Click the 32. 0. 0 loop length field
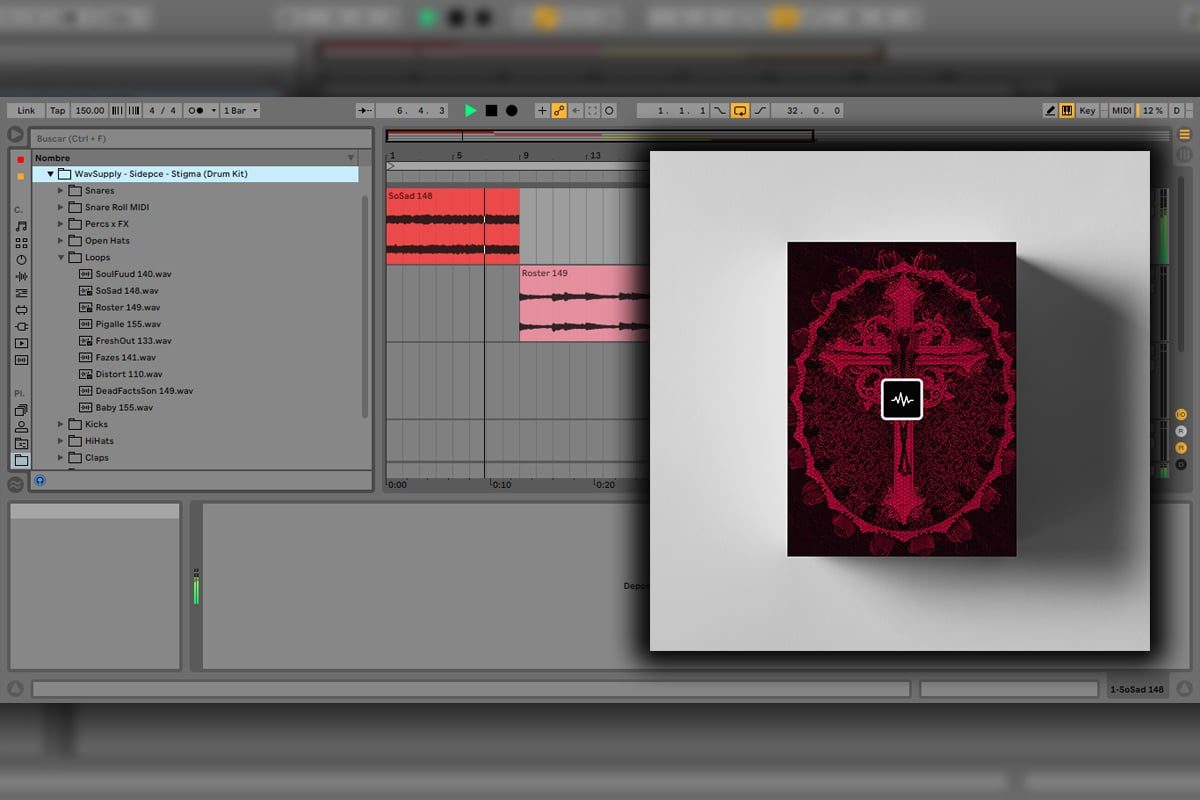The height and width of the screenshot is (800, 1200). pyautogui.click(x=809, y=110)
